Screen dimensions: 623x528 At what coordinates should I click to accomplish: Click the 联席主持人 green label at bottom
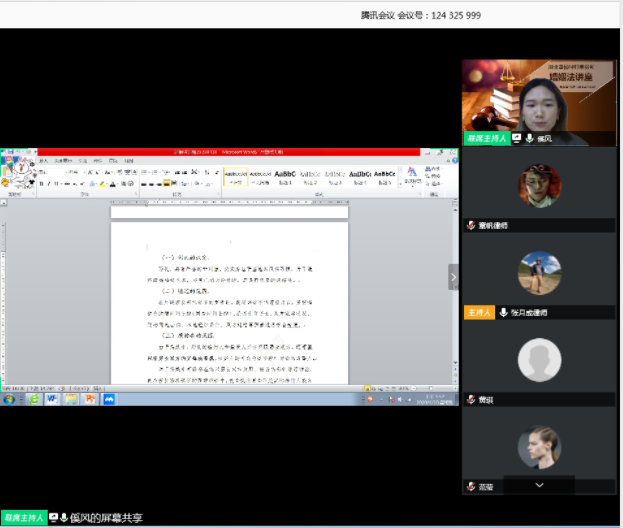click(23, 518)
